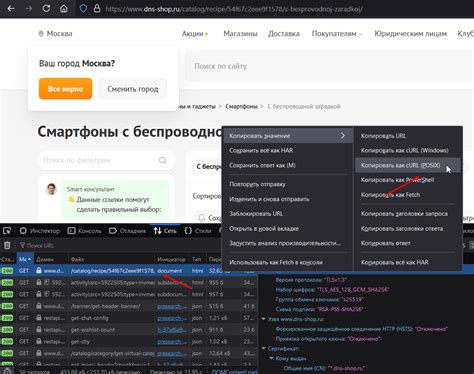Image resolution: width=474 pixels, height=374 pixels.
Task: Focus the Поиск по фильтрам field
Action: tap(106, 160)
